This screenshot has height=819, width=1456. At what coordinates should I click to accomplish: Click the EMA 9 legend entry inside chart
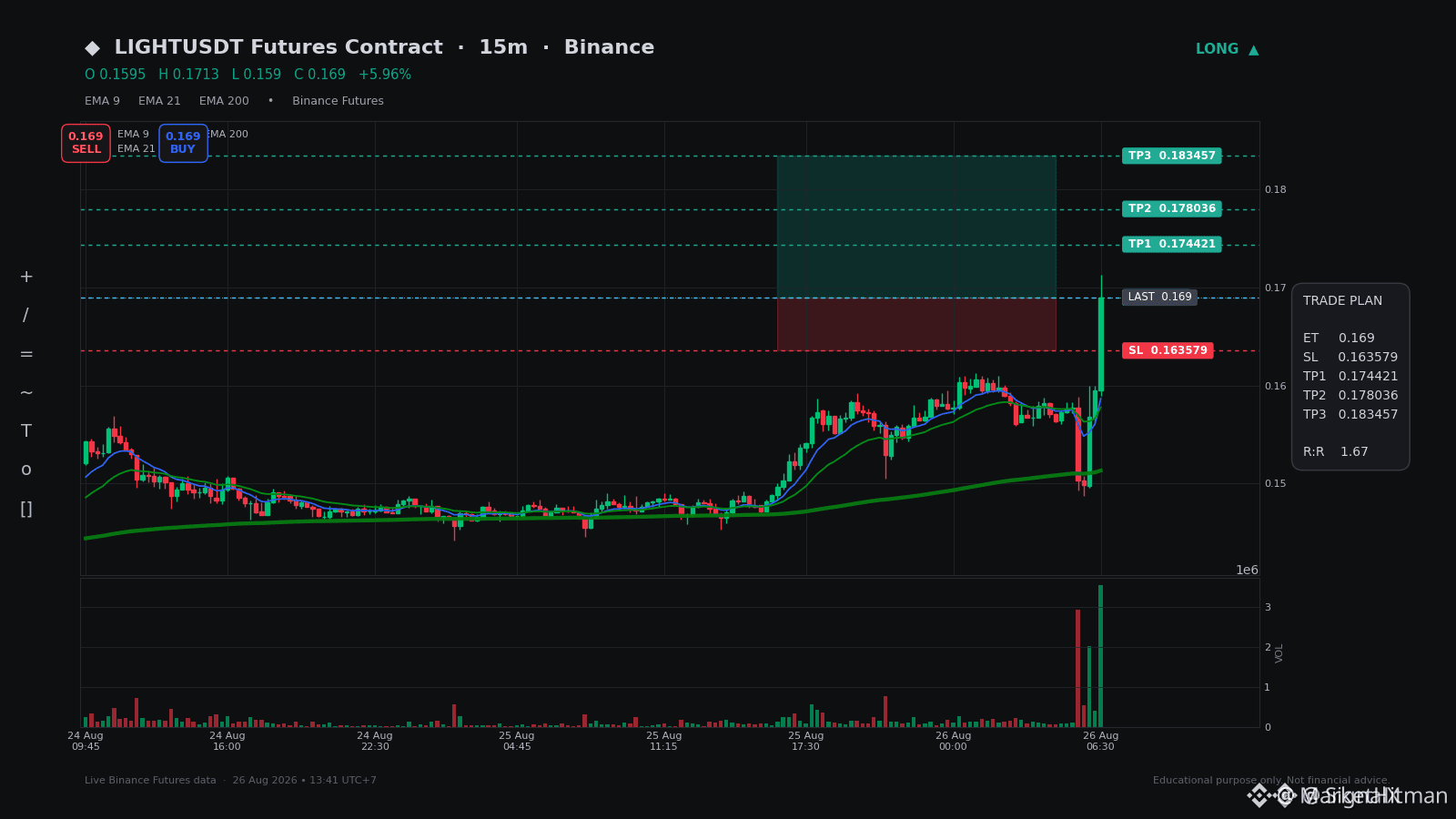pos(133,134)
